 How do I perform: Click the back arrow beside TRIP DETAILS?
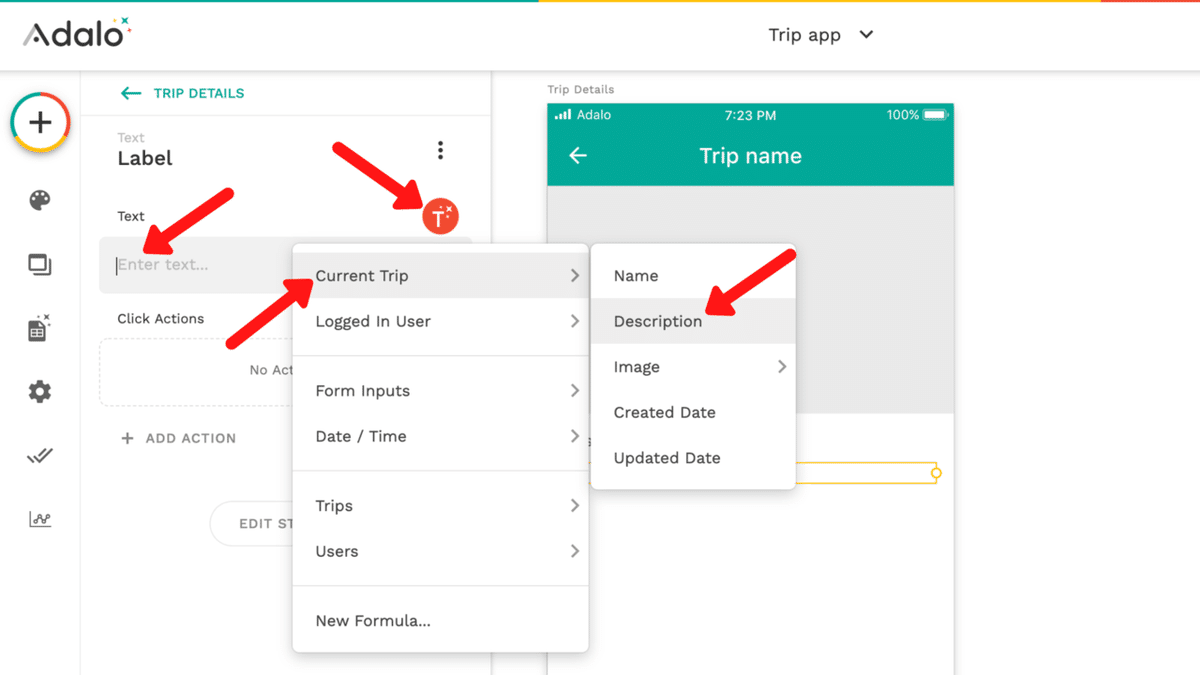pos(130,93)
